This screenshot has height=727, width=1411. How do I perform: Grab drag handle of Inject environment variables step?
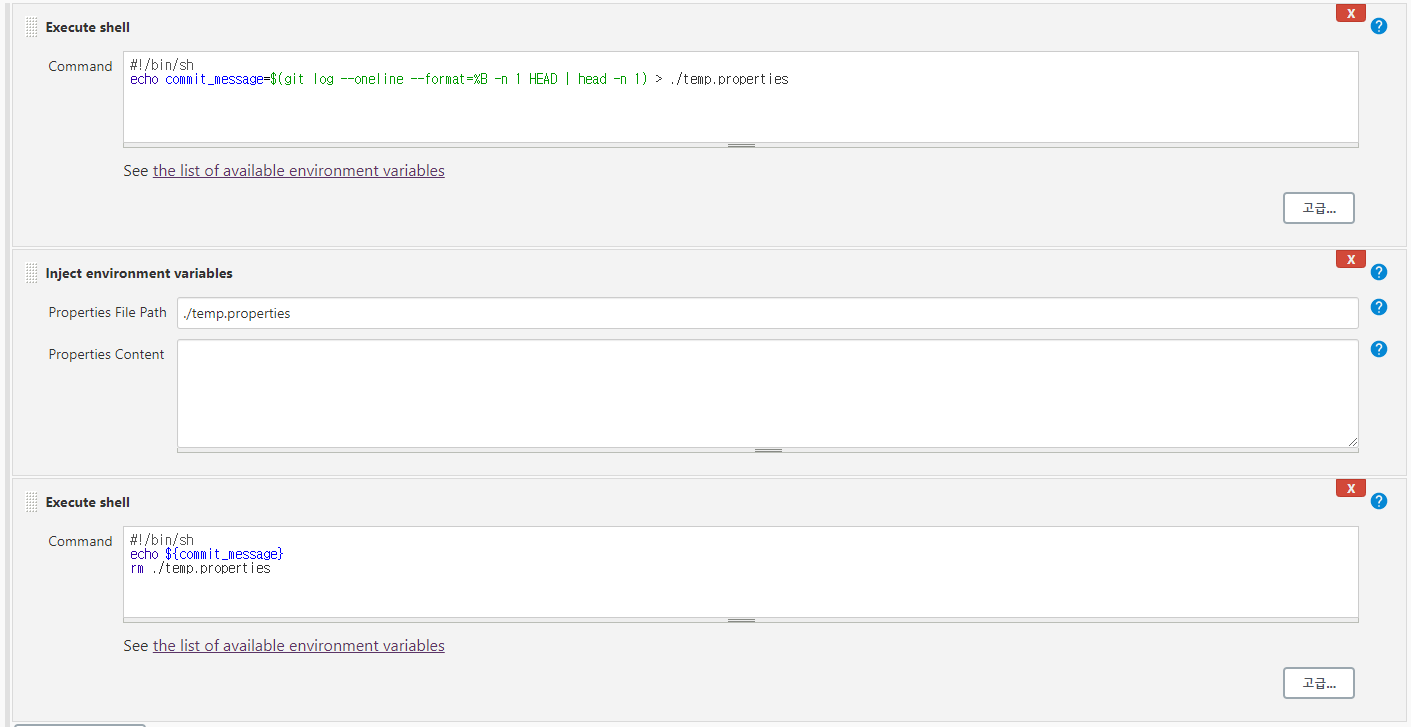click(x=32, y=273)
